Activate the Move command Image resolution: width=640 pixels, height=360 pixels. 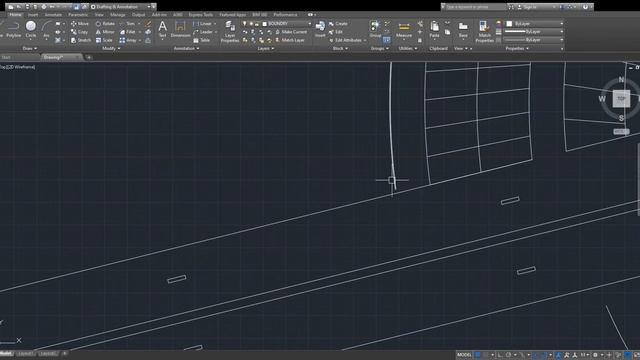tap(80, 24)
